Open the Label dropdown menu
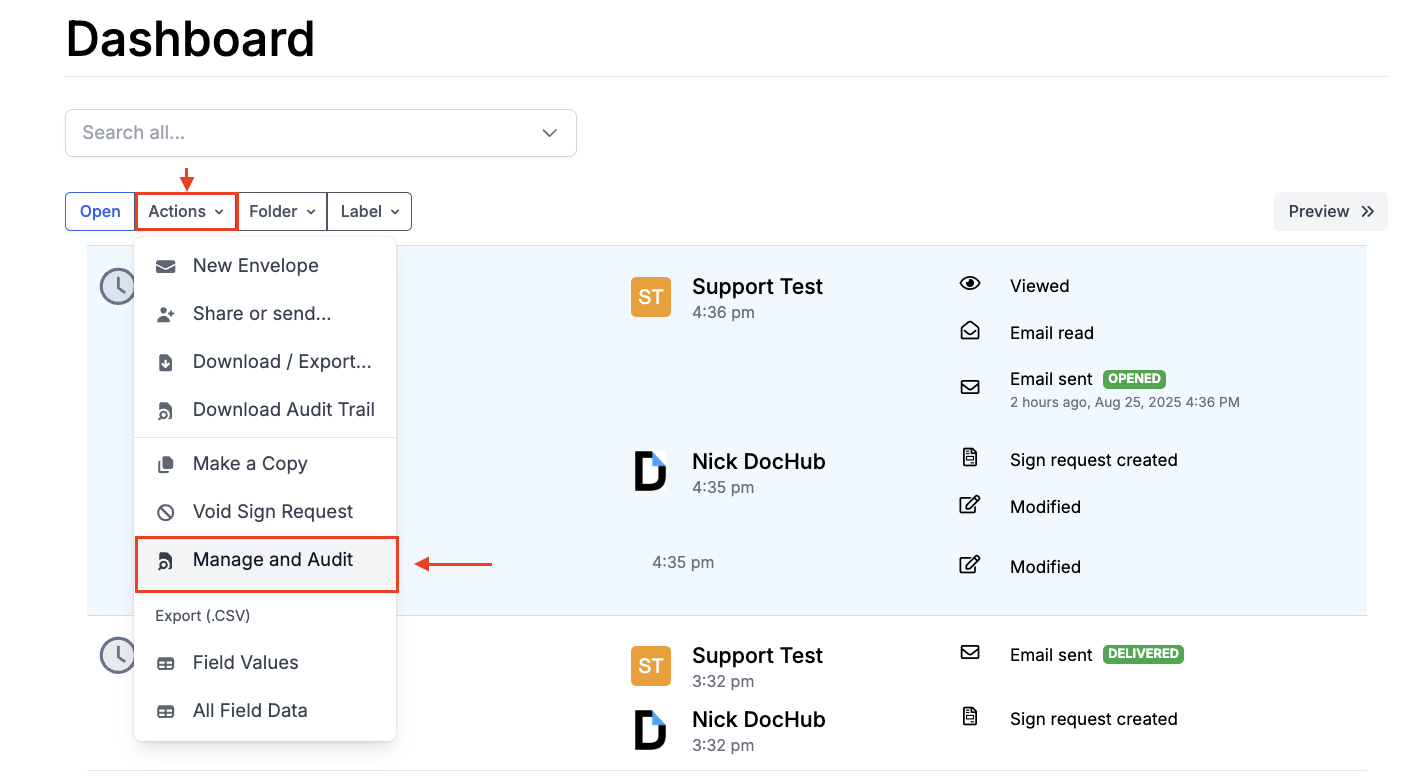 pyautogui.click(x=369, y=212)
